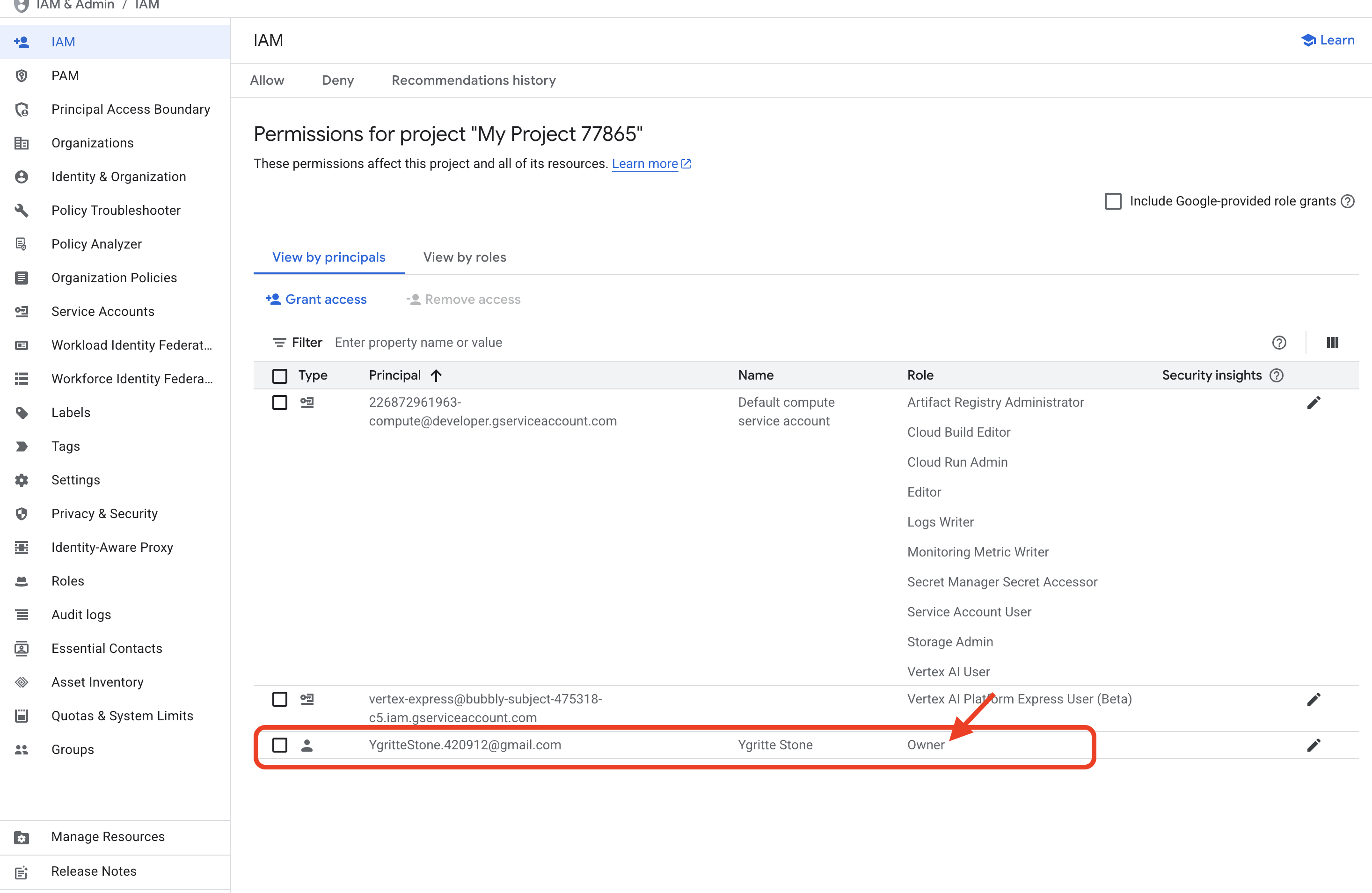1372x893 pixels.
Task: Click edit pencil for default compute service account
Action: pos(1313,403)
